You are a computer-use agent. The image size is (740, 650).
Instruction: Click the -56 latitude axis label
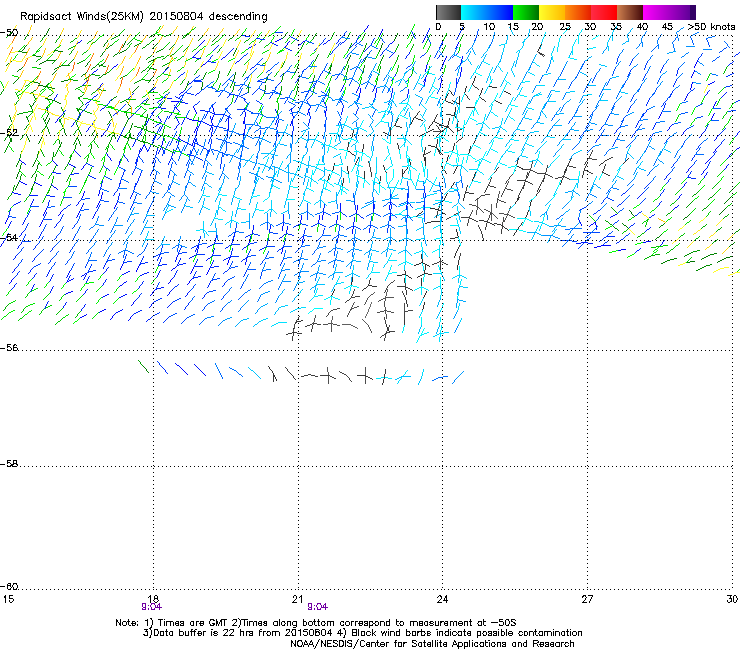(x=9, y=347)
